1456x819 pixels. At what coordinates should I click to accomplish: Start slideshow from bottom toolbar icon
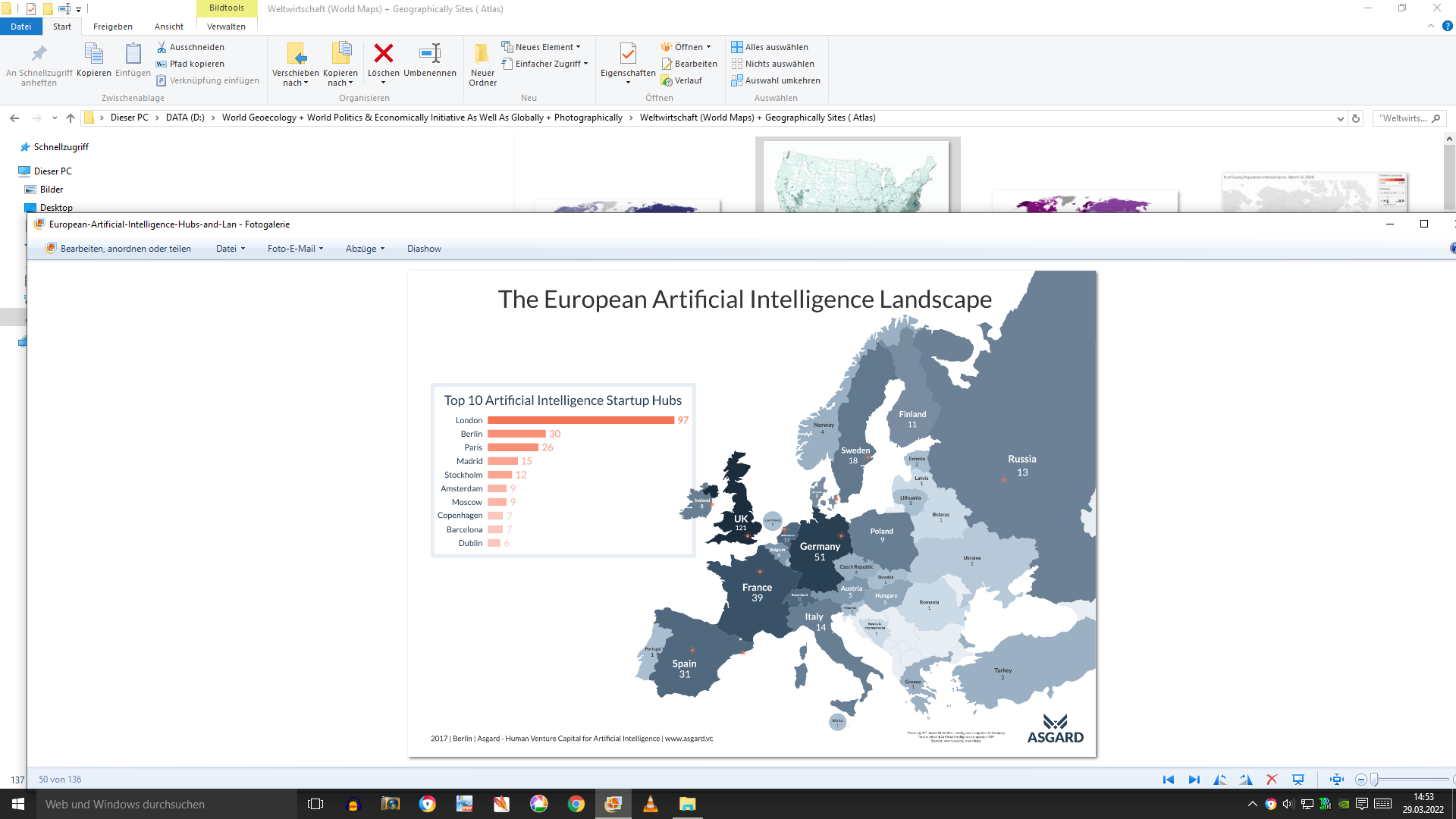coord(1298,780)
